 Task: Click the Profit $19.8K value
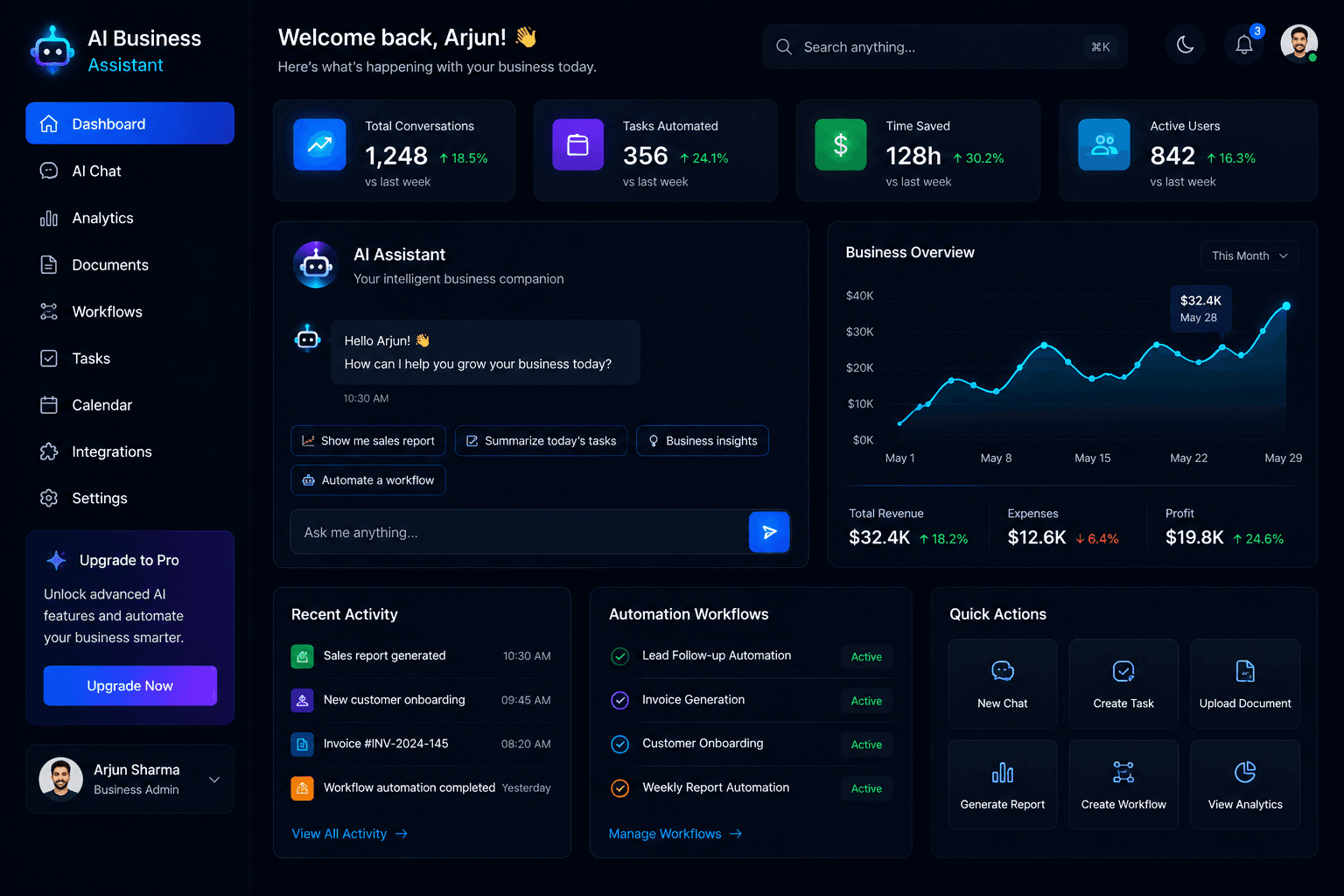(x=1194, y=537)
